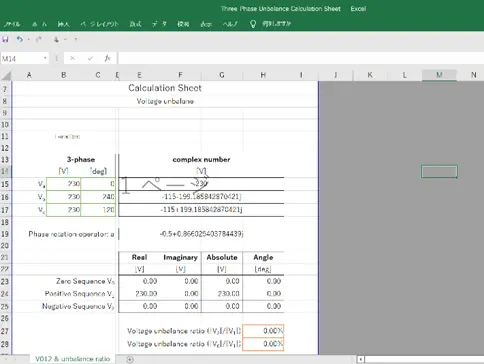Click the Cancel X icon in formula bar
This screenshot has width=484, height=364.
point(72,58)
